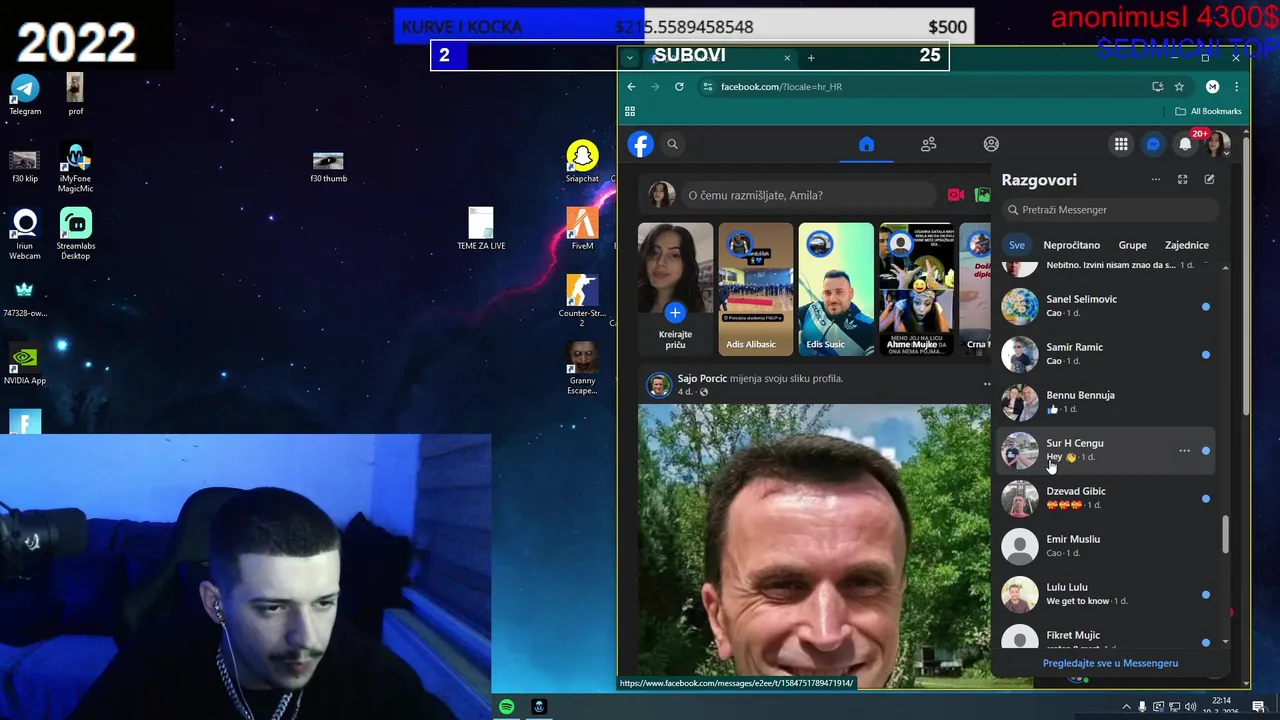1280x720 pixels.
Task: Click the Pretraži Messenger search field
Action: (1110, 210)
